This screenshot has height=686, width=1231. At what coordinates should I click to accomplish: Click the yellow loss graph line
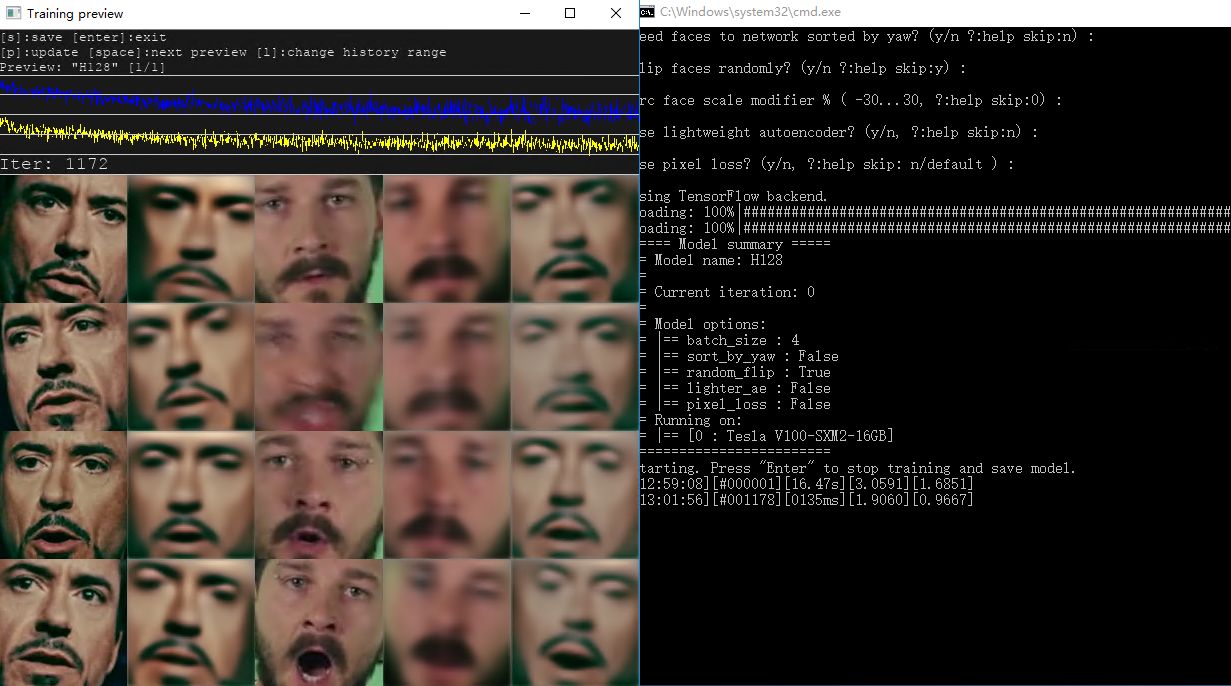point(320,138)
